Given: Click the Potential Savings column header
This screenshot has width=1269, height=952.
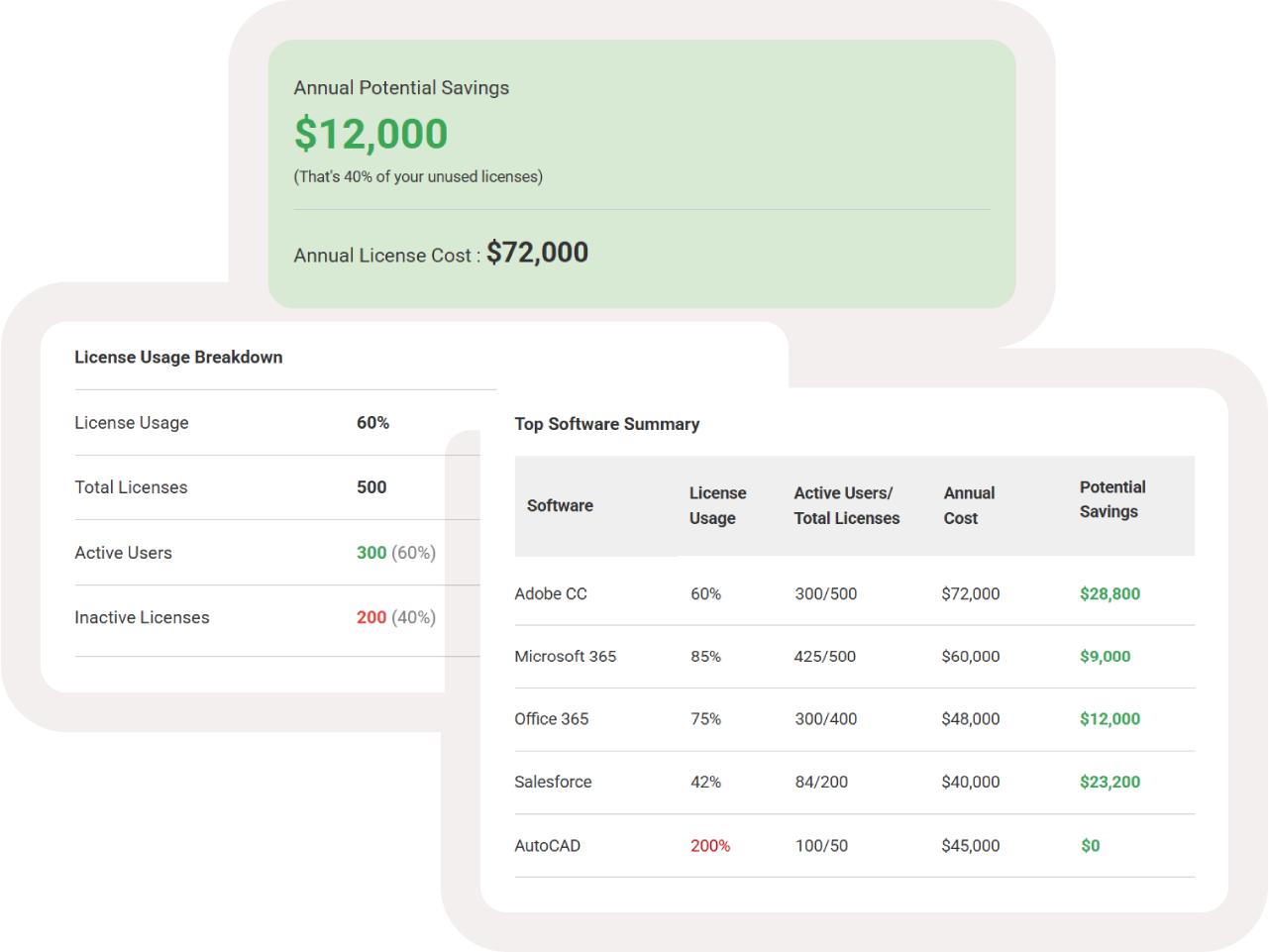Looking at the screenshot, I should pyautogui.click(x=1112, y=499).
